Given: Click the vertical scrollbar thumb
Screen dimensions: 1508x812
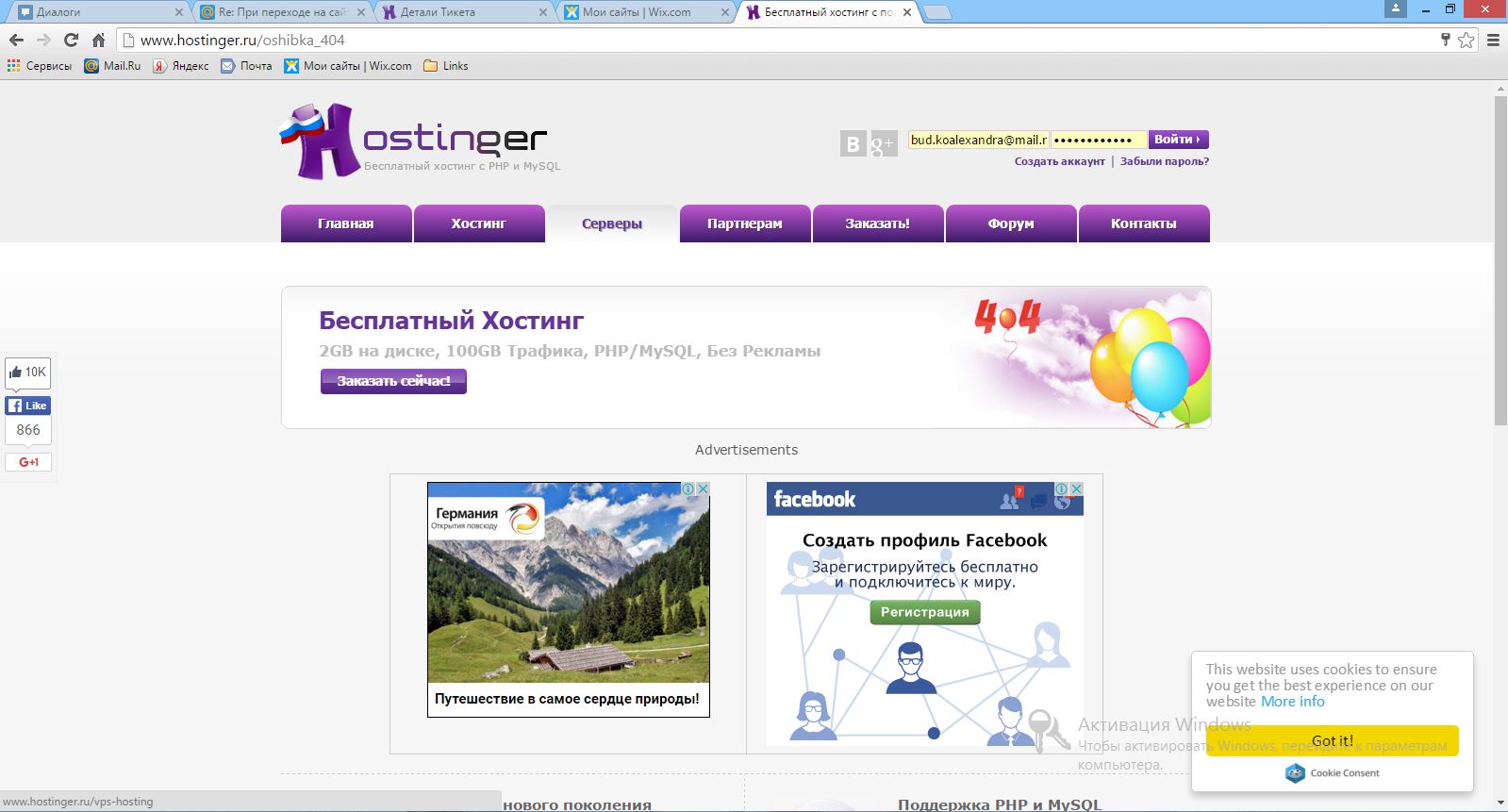Looking at the screenshot, I should [x=1500, y=259].
